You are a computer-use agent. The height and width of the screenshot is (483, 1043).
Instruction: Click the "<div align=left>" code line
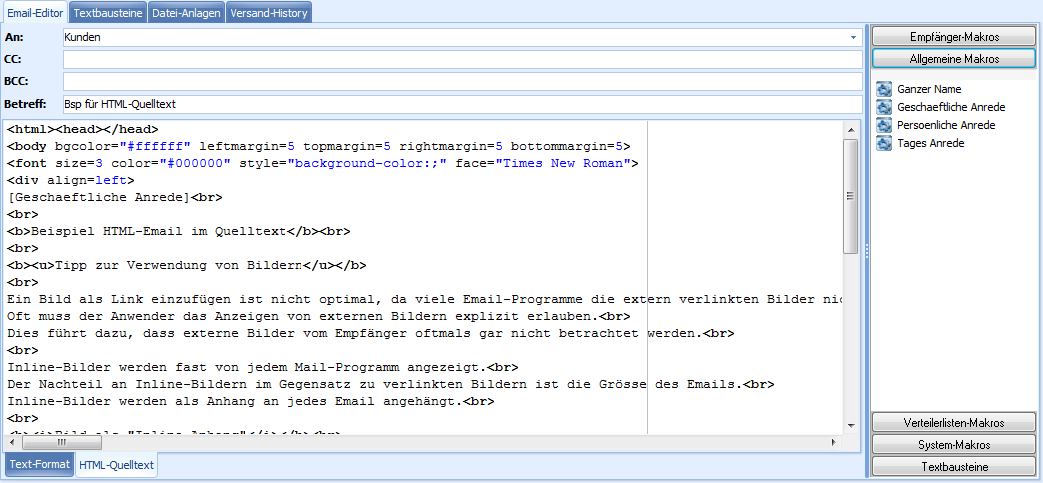71,180
